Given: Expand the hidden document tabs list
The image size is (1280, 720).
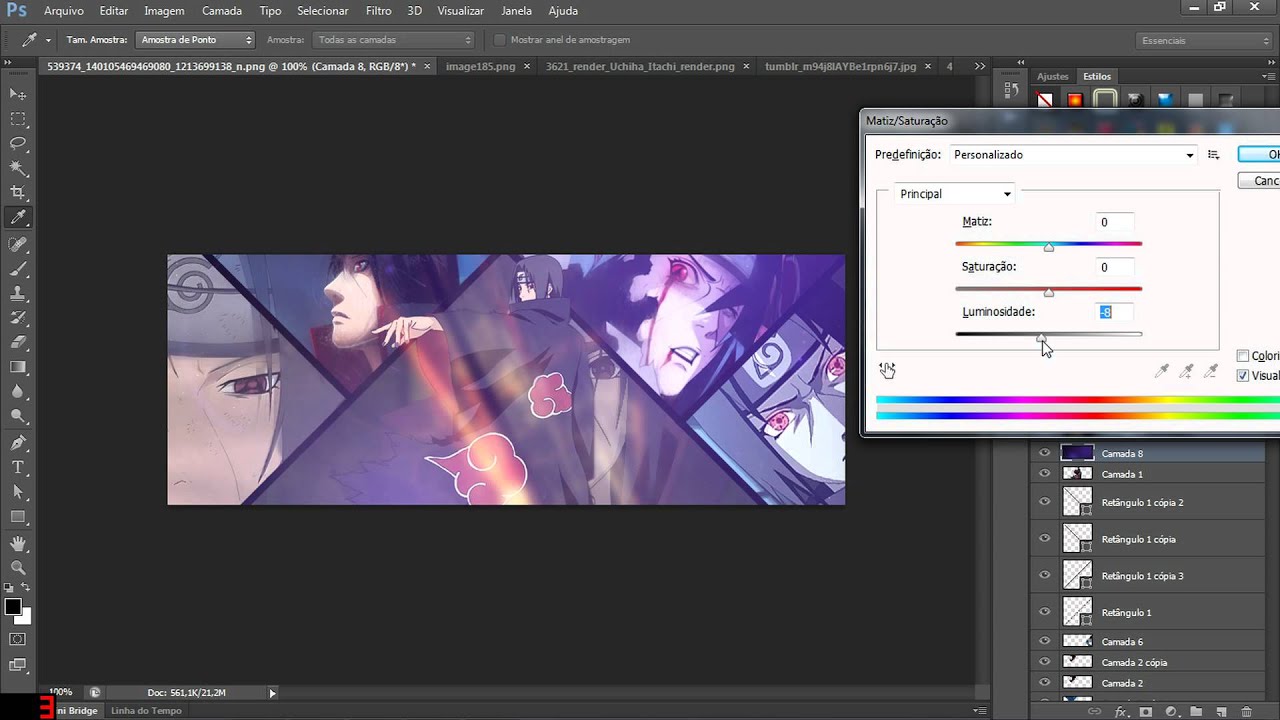Looking at the screenshot, I should (980, 67).
